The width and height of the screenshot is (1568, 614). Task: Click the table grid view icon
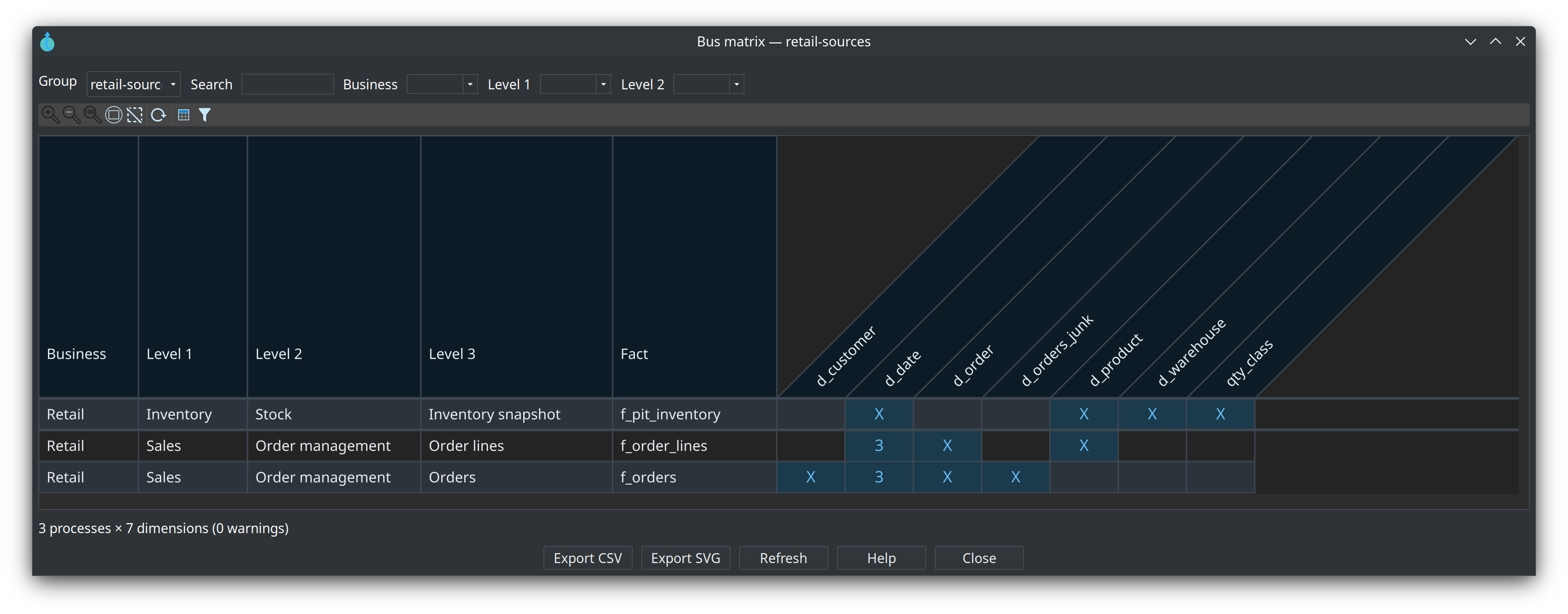[183, 114]
